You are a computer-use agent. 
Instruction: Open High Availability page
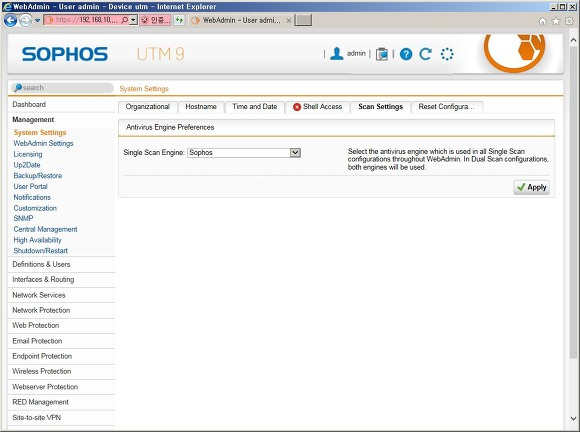(x=37, y=240)
